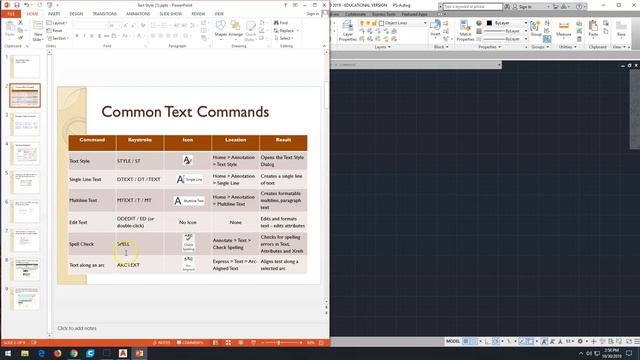Select slide 3 thumbnail in PowerPoint panel
The width and height of the screenshot is (640, 360).
tap(25, 124)
